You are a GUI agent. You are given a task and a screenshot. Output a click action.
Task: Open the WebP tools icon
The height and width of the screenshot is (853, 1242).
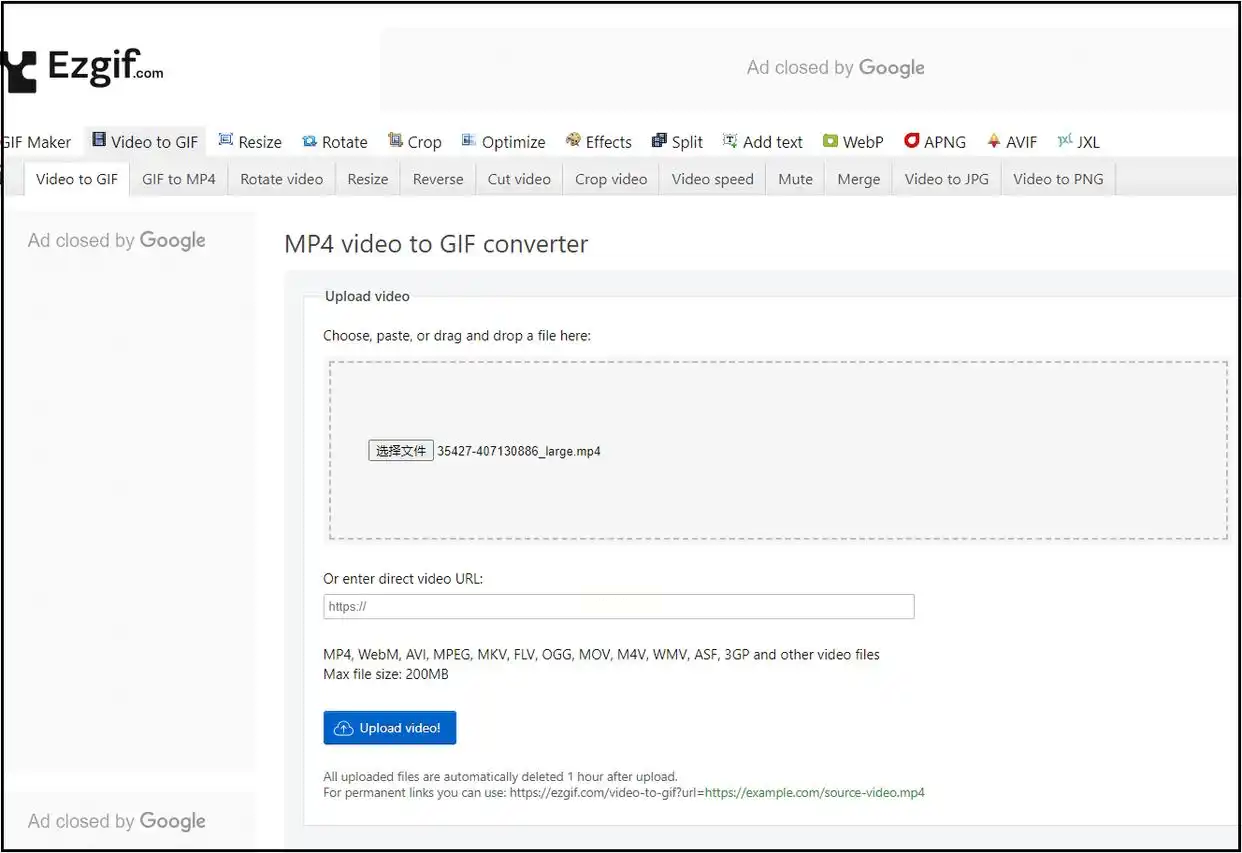click(830, 141)
